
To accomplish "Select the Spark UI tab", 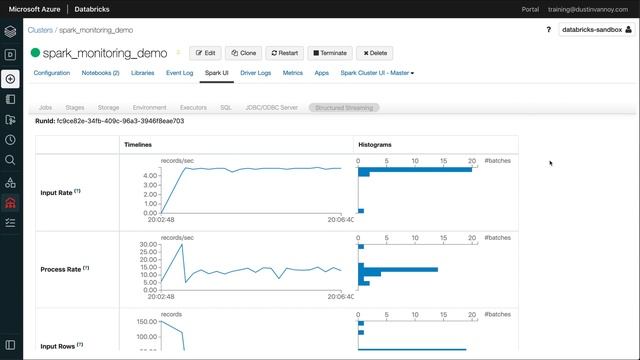I will 216,73.
